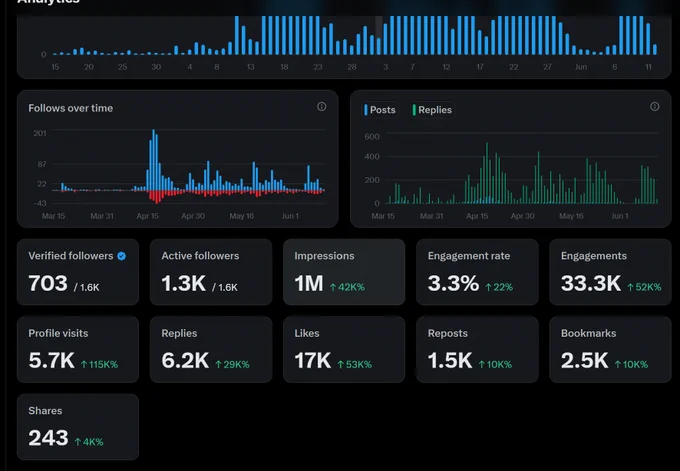This screenshot has height=471, width=680.
Task: Click the 703 verified followers value
Action: pos(48,284)
